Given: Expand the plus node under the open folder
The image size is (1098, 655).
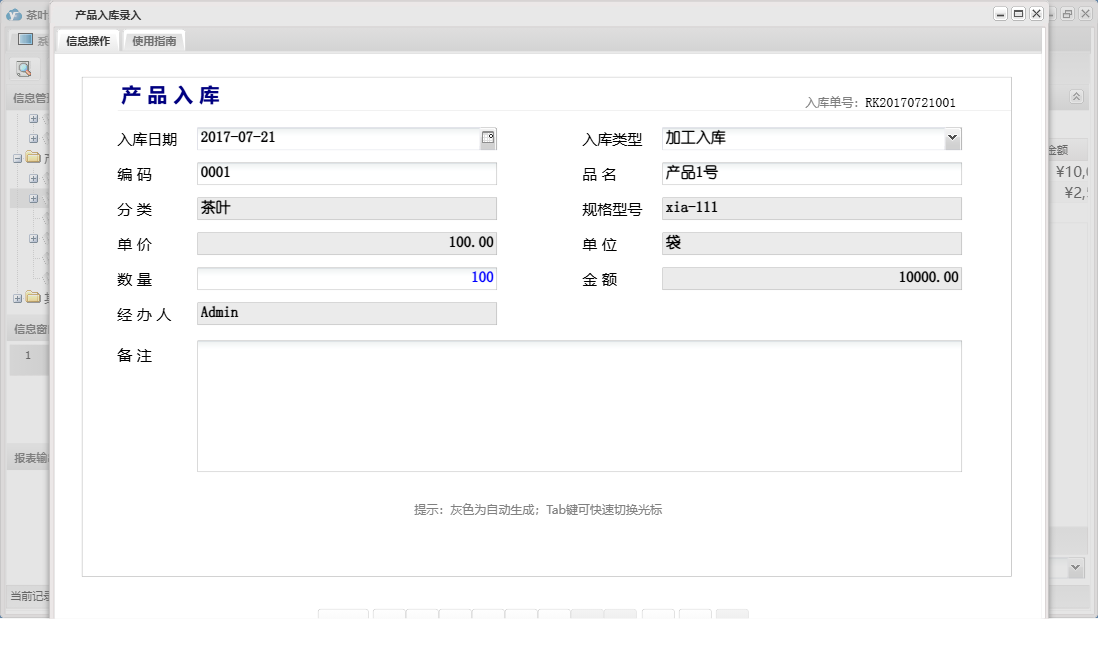Looking at the screenshot, I should 33,176.
